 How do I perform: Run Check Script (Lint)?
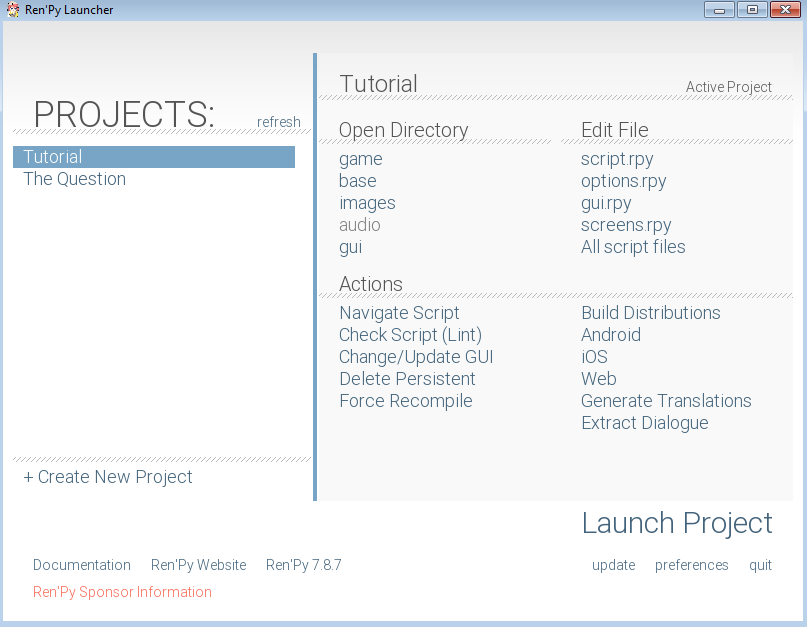pos(410,335)
